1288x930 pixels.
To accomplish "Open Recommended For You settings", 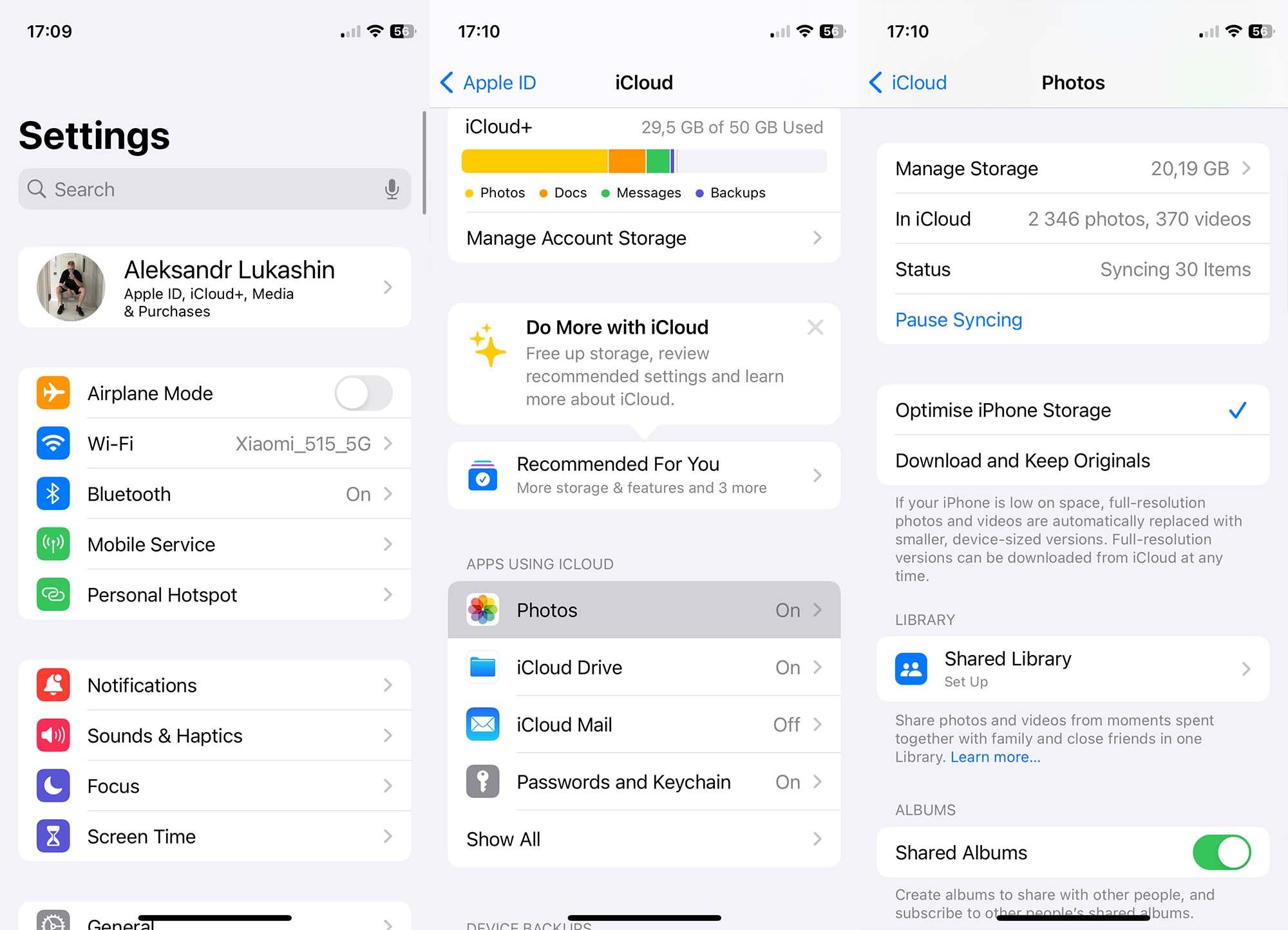I will [644, 475].
